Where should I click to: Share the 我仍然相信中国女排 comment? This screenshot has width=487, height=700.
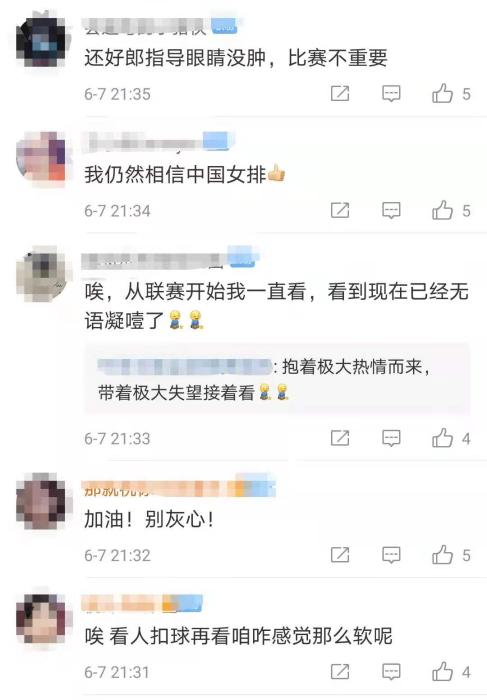(x=340, y=210)
